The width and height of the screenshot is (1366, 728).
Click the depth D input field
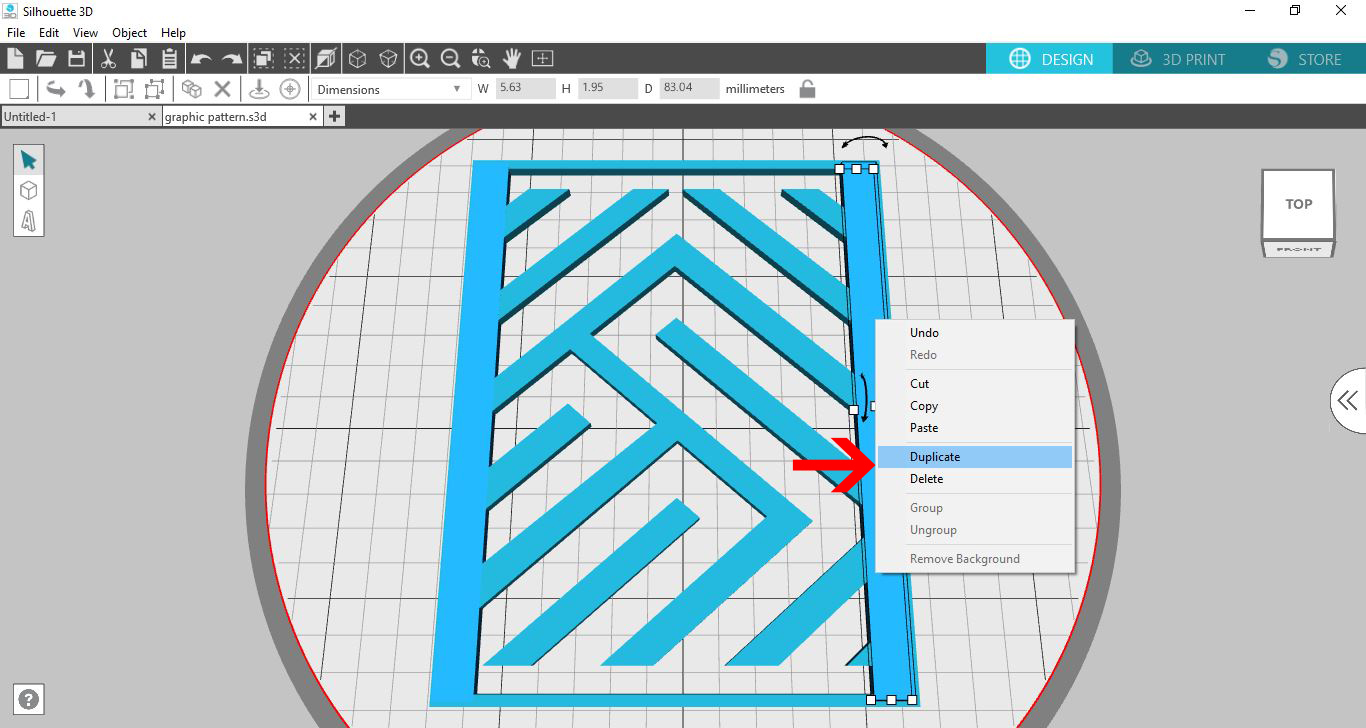[689, 89]
